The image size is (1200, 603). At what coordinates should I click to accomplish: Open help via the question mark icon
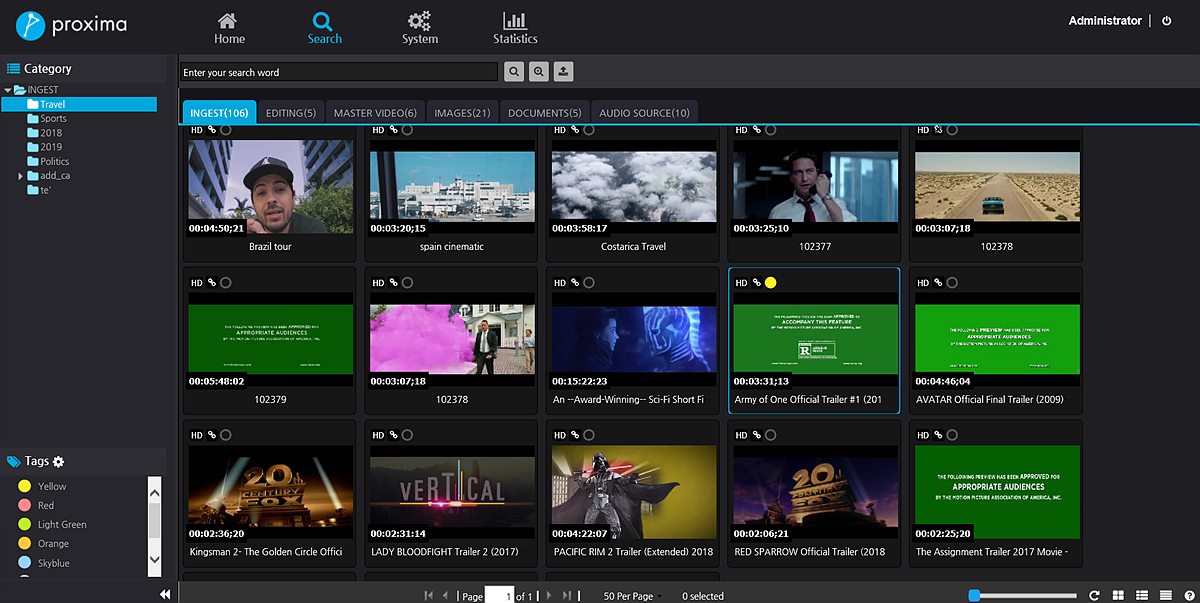point(1189,596)
